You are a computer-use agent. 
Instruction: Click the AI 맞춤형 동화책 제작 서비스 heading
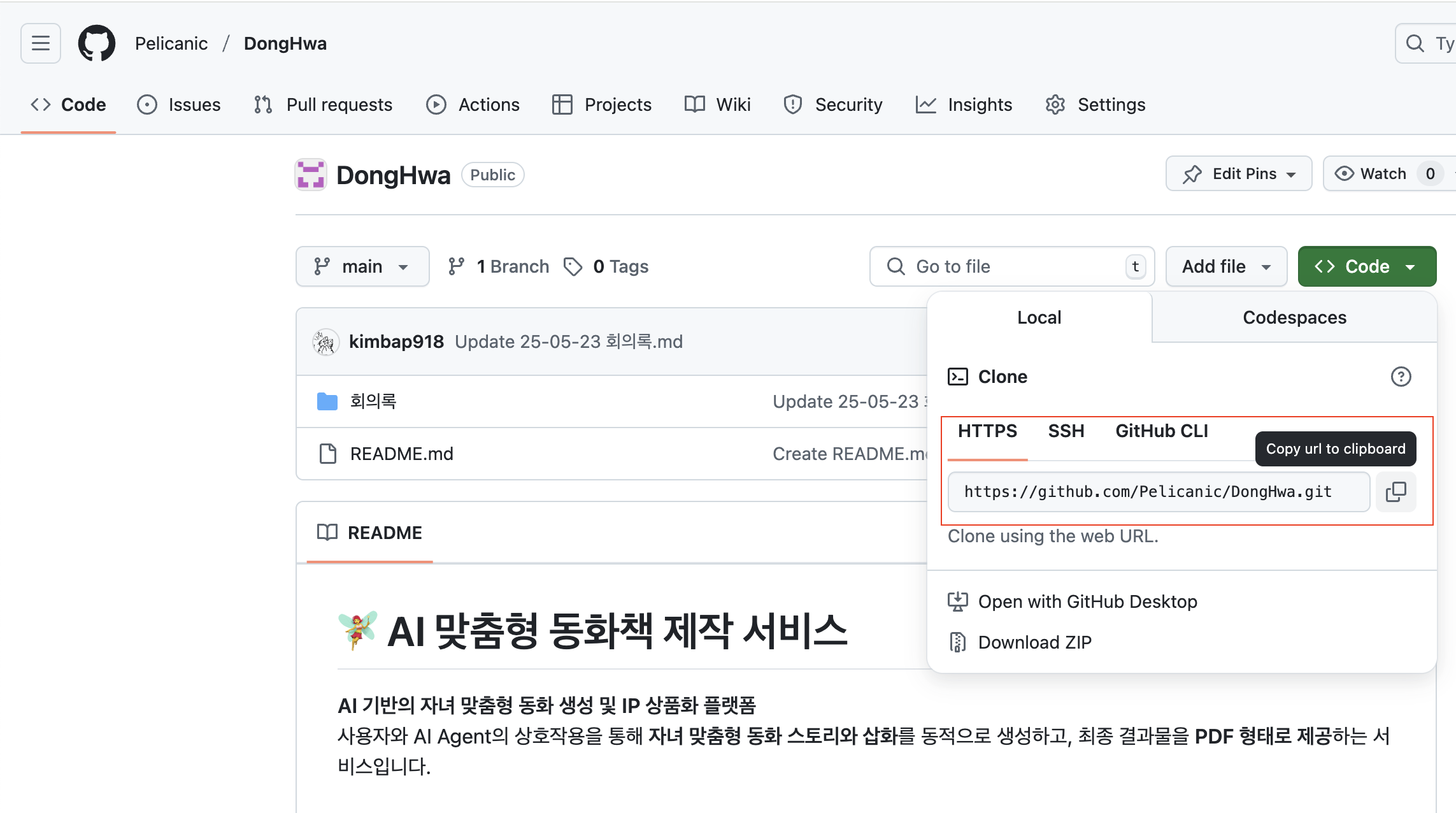click(x=617, y=631)
